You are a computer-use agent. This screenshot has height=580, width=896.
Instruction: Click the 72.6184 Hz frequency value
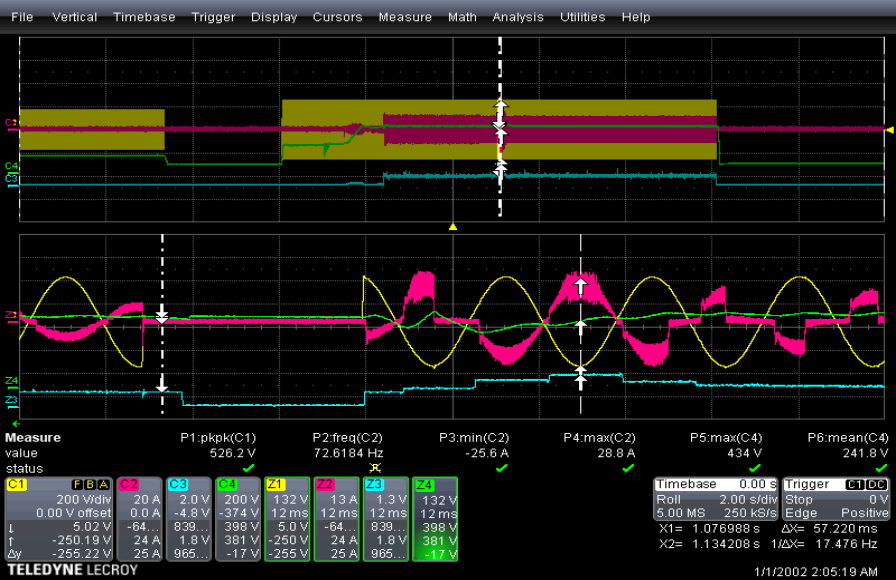(348, 453)
